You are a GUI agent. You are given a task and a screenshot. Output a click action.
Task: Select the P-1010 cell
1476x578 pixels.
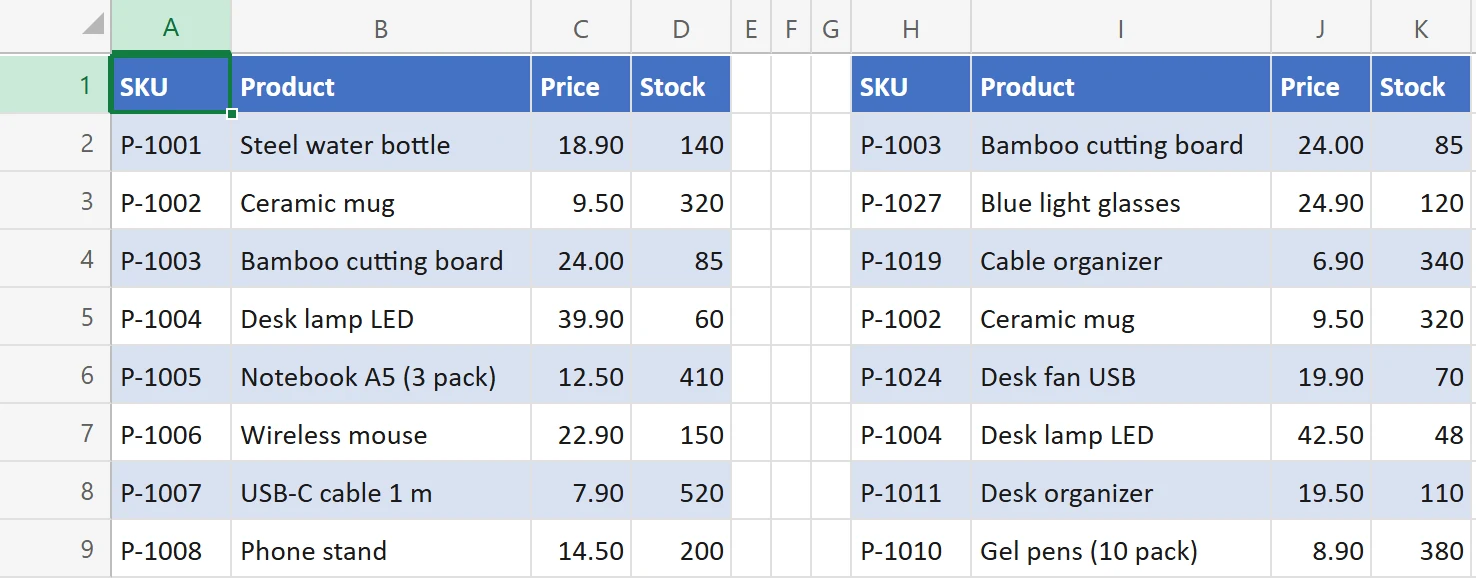point(911,549)
